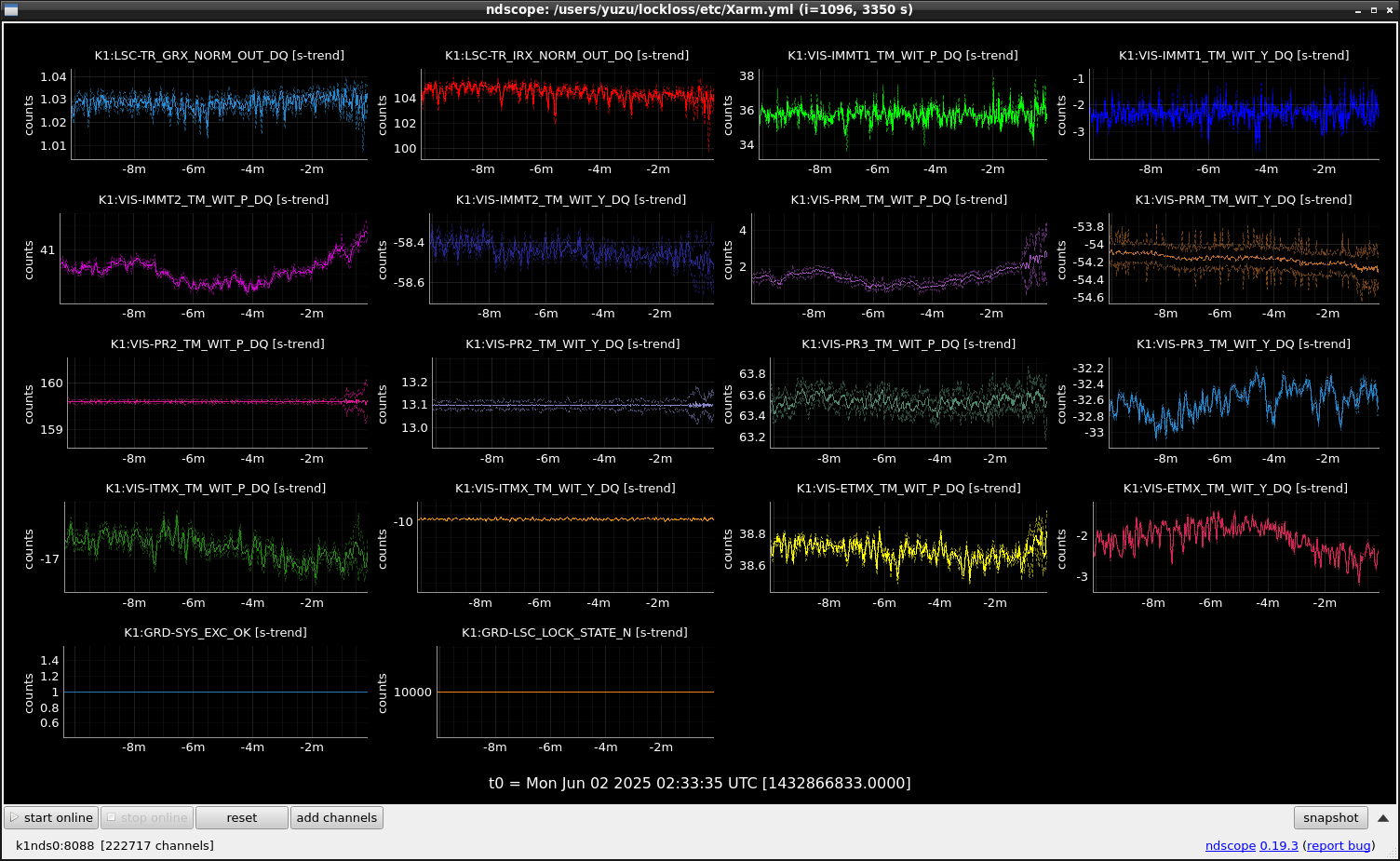Image resolution: width=1400 pixels, height=861 pixels.
Task: Select the K1:GRD-LSC_LOCK_STATE_N plot title
Action: 575,632
